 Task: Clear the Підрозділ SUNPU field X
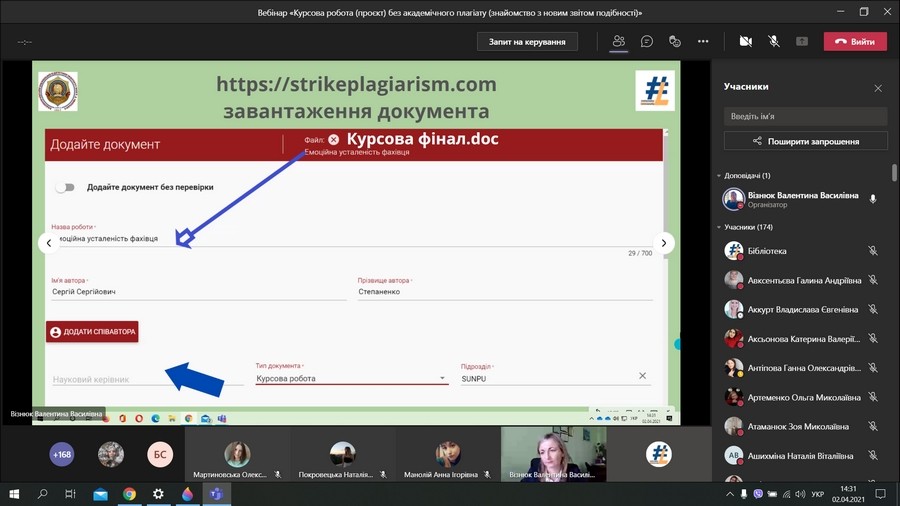(642, 376)
